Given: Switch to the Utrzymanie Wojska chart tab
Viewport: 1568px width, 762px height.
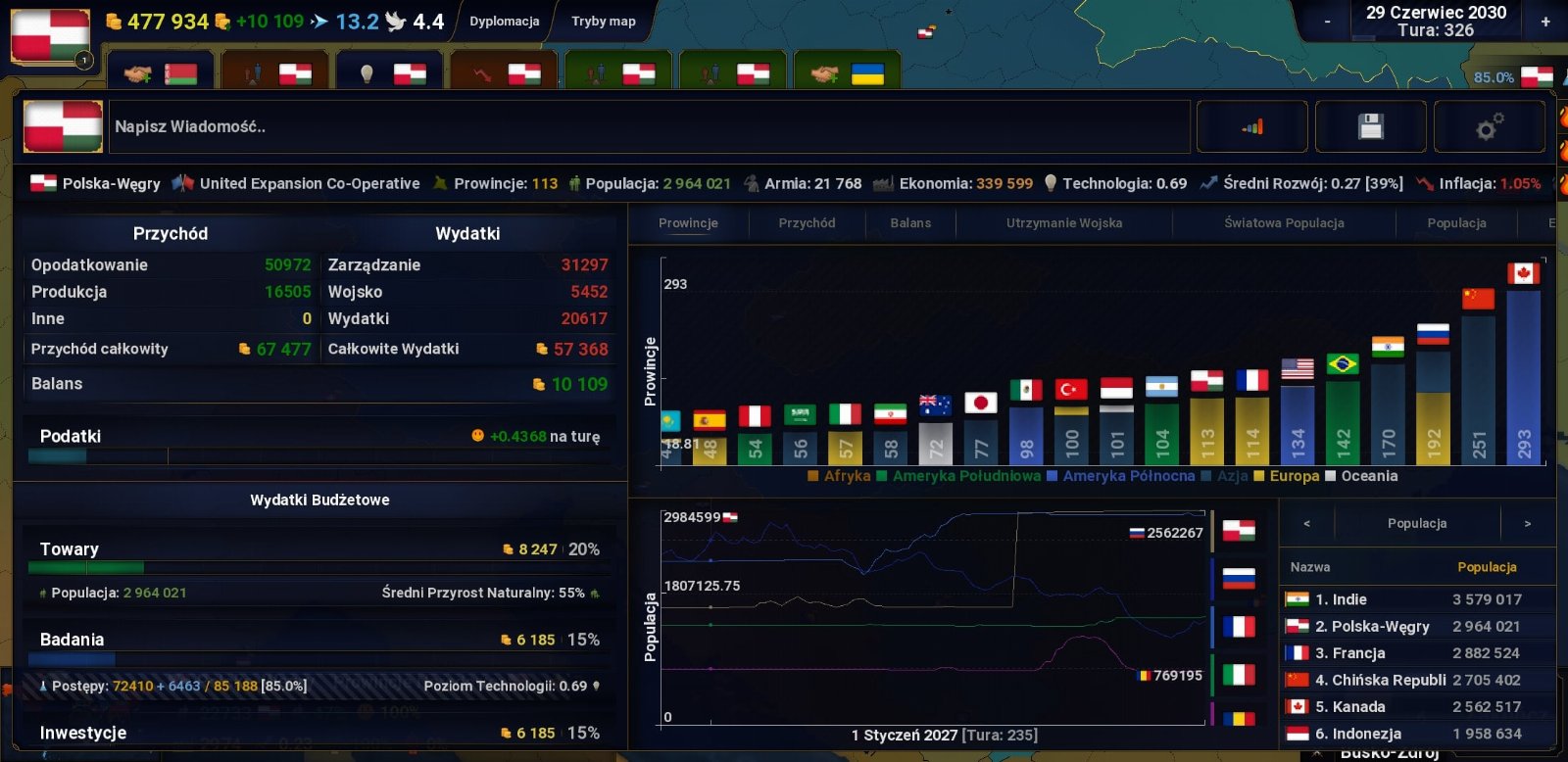Looking at the screenshot, I should 1063,223.
